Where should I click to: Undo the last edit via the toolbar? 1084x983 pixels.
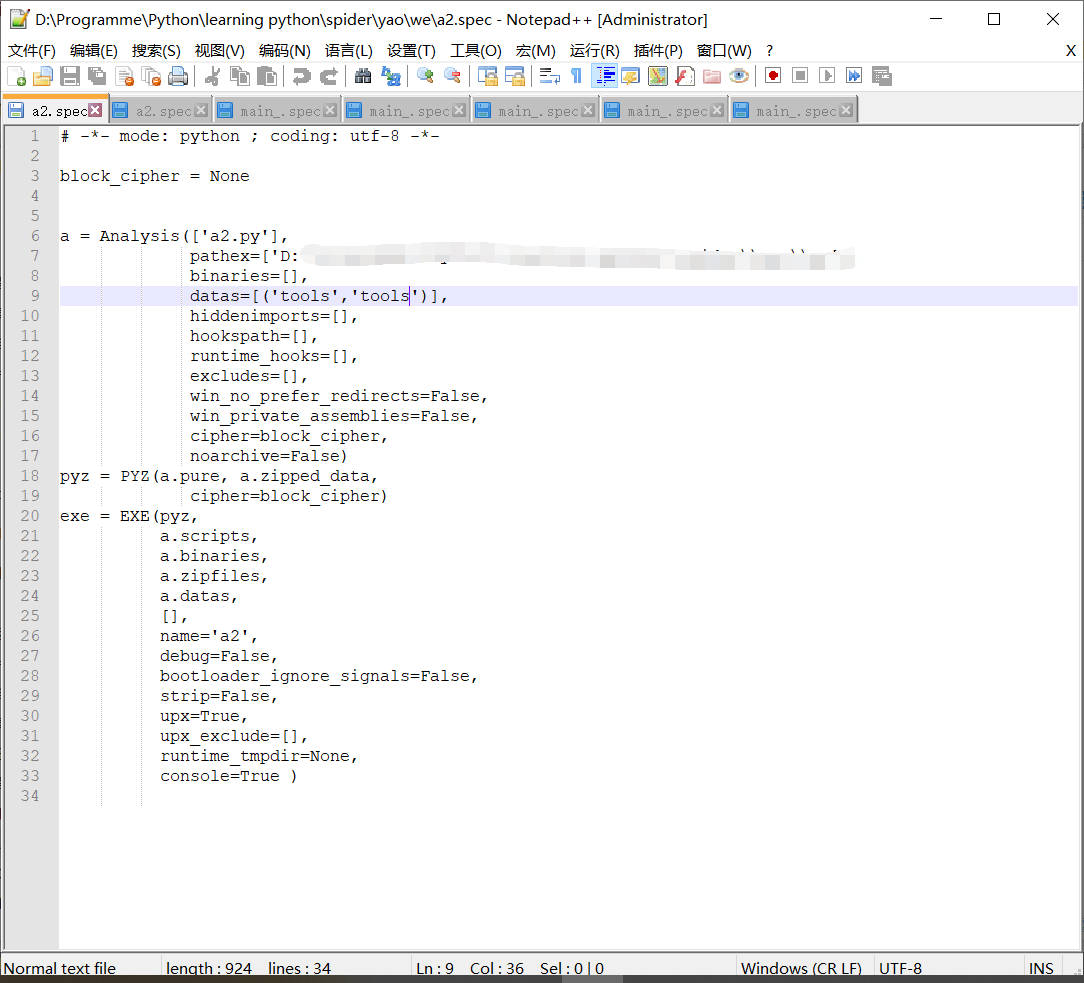pyautogui.click(x=301, y=76)
